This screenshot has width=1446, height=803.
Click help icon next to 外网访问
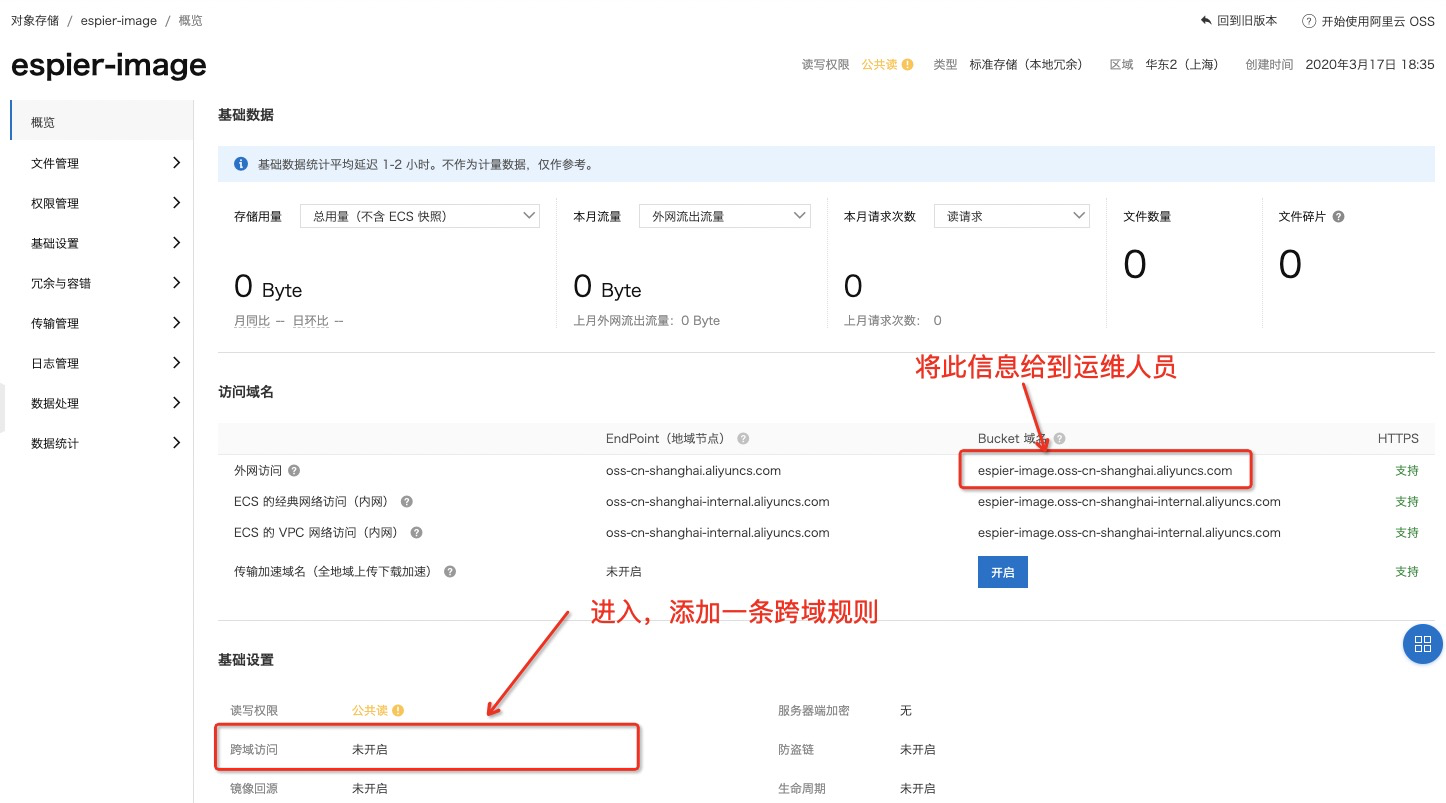[x=294, y=471]
